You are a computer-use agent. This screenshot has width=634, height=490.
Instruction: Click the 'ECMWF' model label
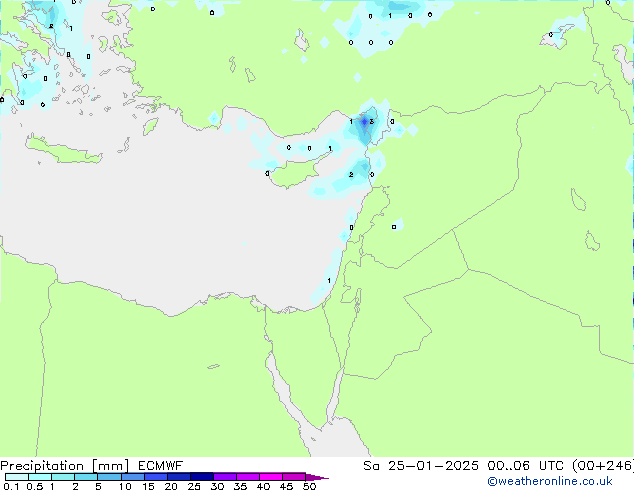[x=161, y=466]
